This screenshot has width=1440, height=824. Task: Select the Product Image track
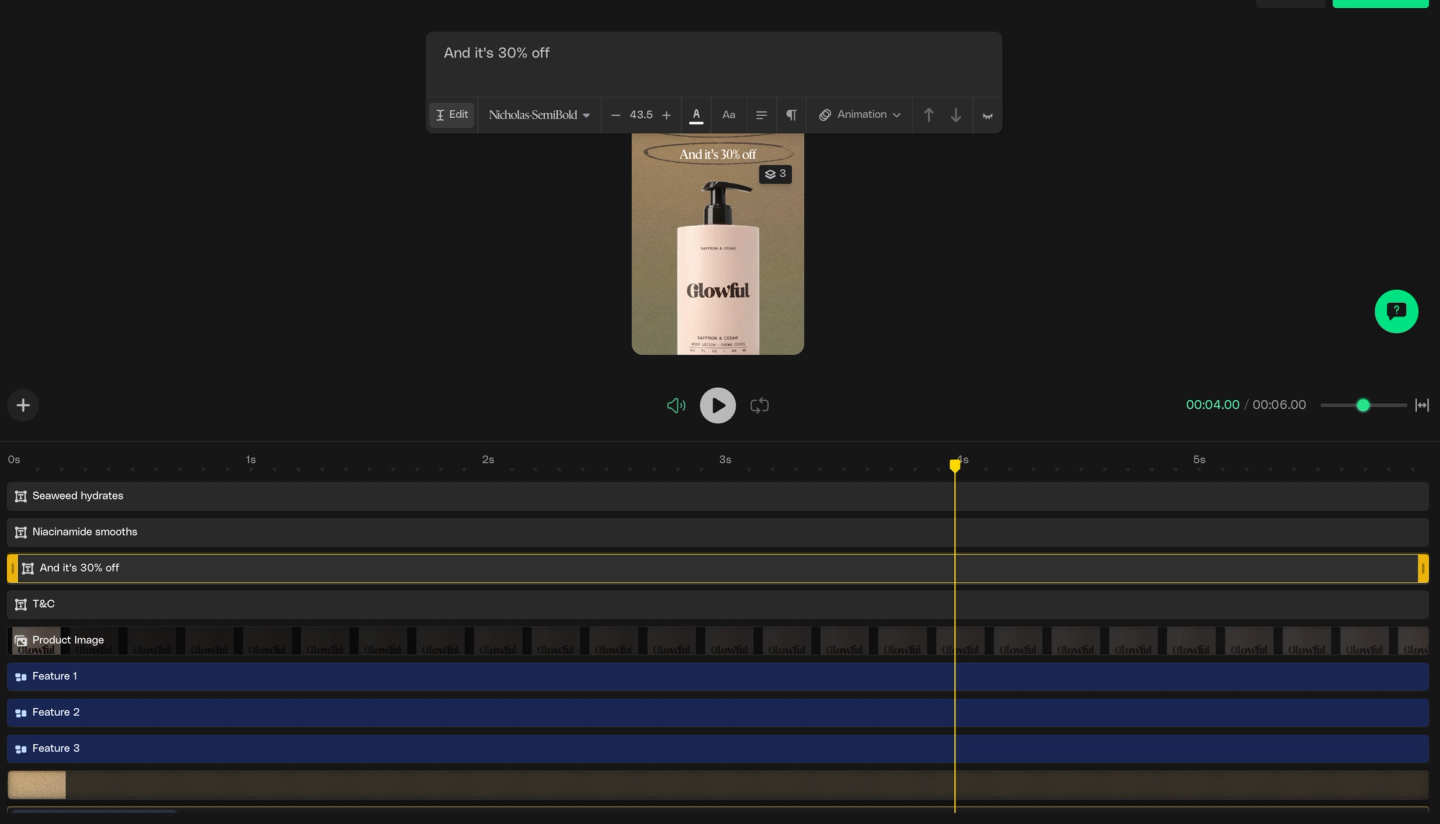click(x=718, y=640)
